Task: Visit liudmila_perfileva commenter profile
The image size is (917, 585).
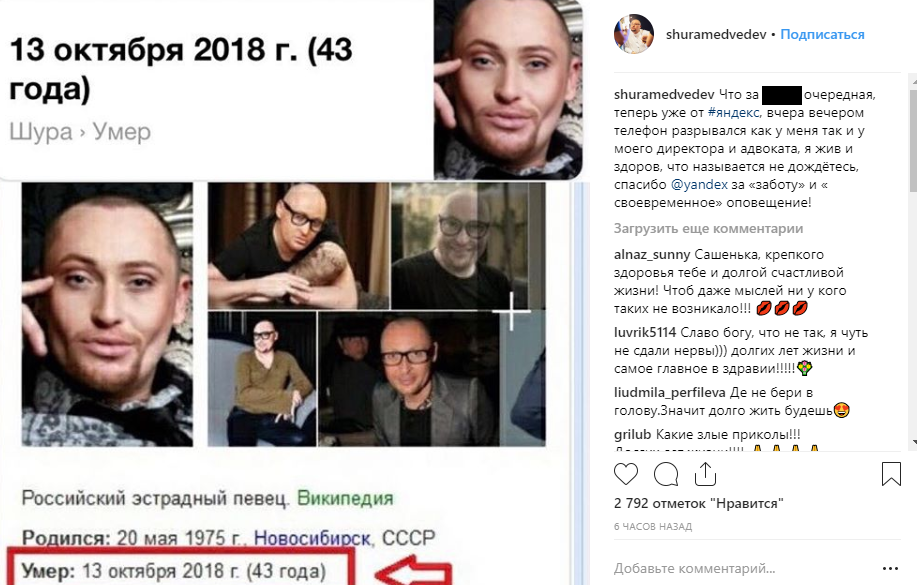Action: point(670,393)
